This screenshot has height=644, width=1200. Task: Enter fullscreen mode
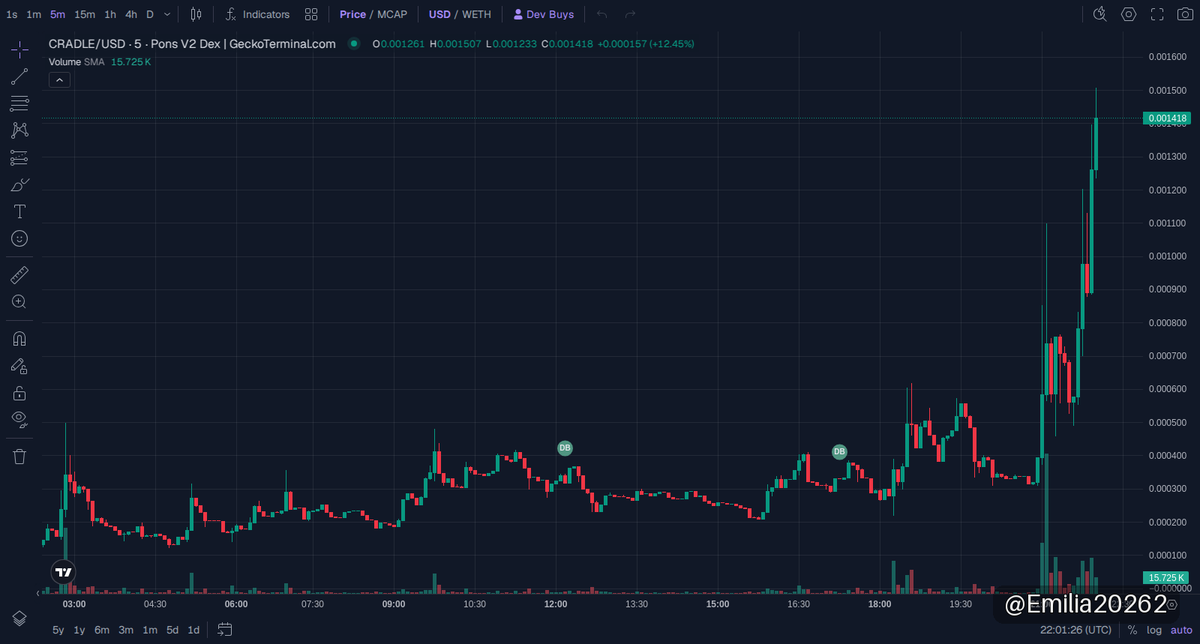(x=1157, y=15)
